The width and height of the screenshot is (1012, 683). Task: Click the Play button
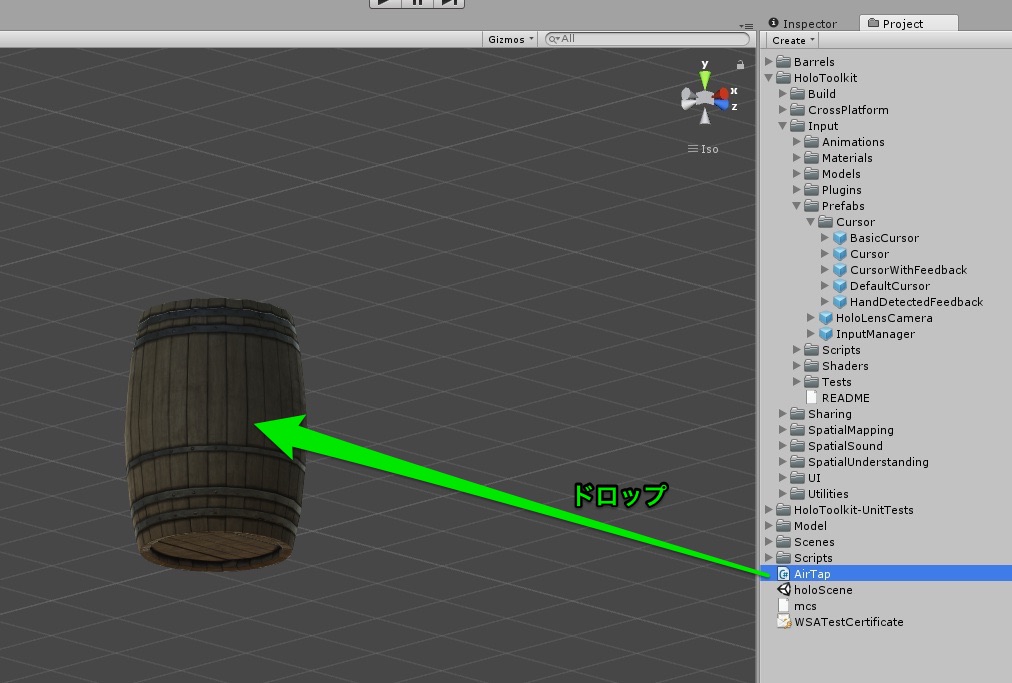click(x=385, y=3)
